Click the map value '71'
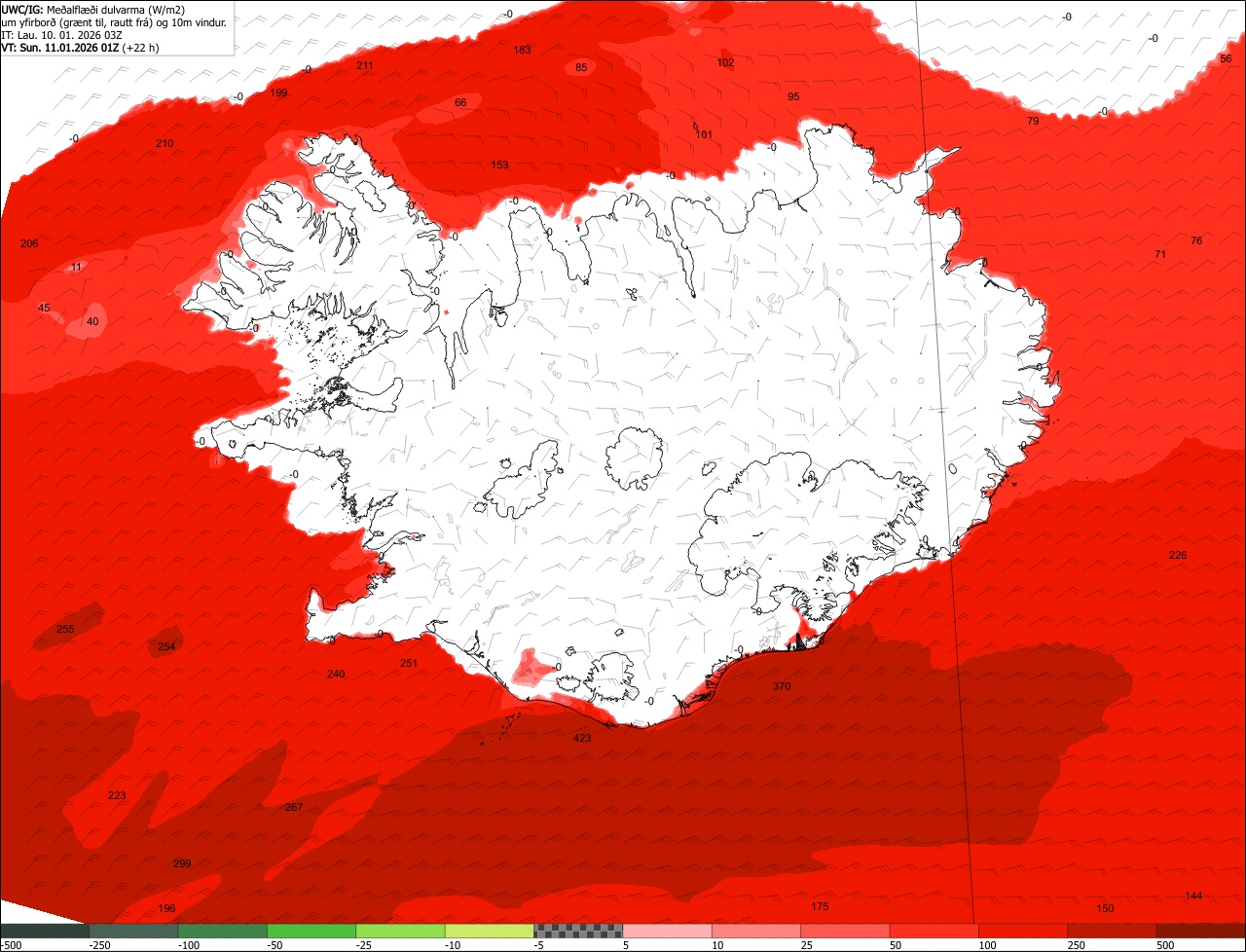 (x=1160, y=254)
